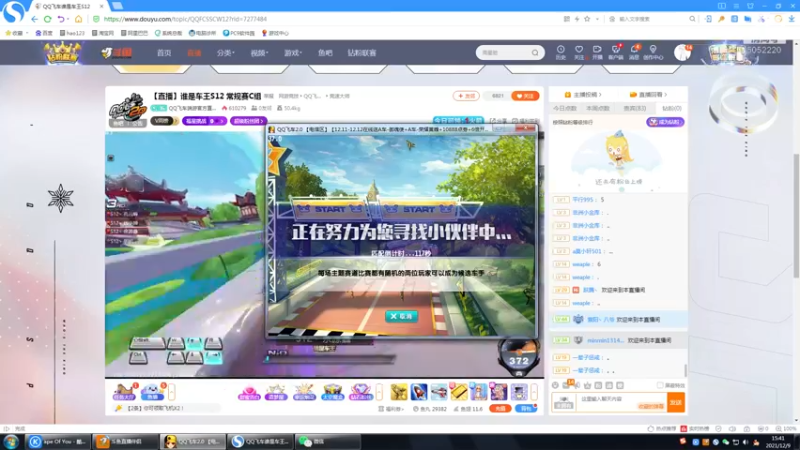The width and height of the screenshot is (800, 450).
Task: Expand 分类 navigation dropdown
Action: (x=225, y=53)
